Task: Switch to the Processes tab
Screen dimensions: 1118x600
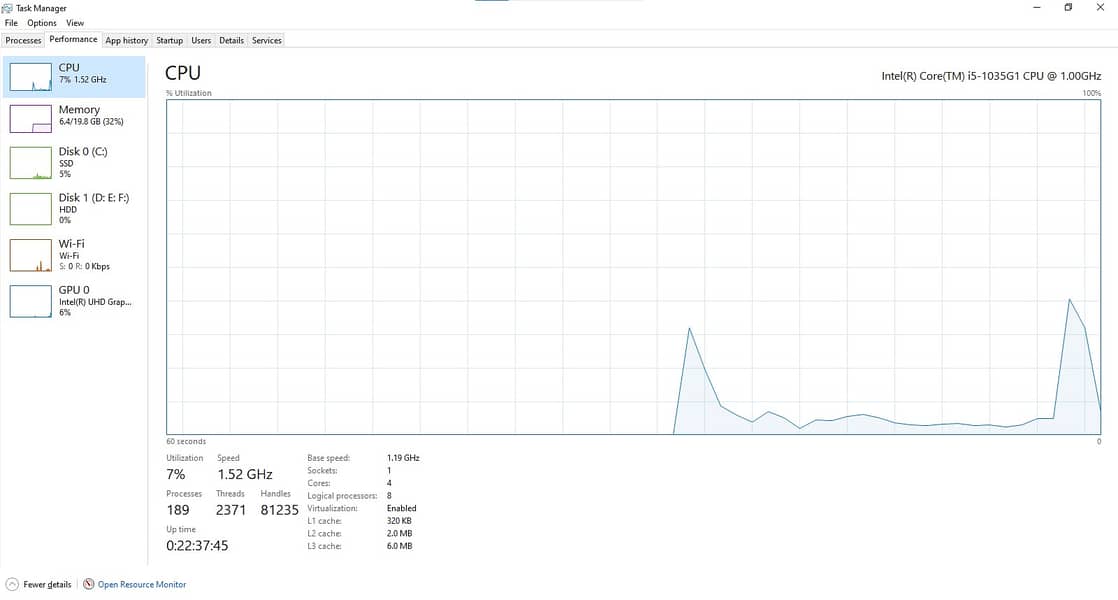Action: click(x=24, y=41)
